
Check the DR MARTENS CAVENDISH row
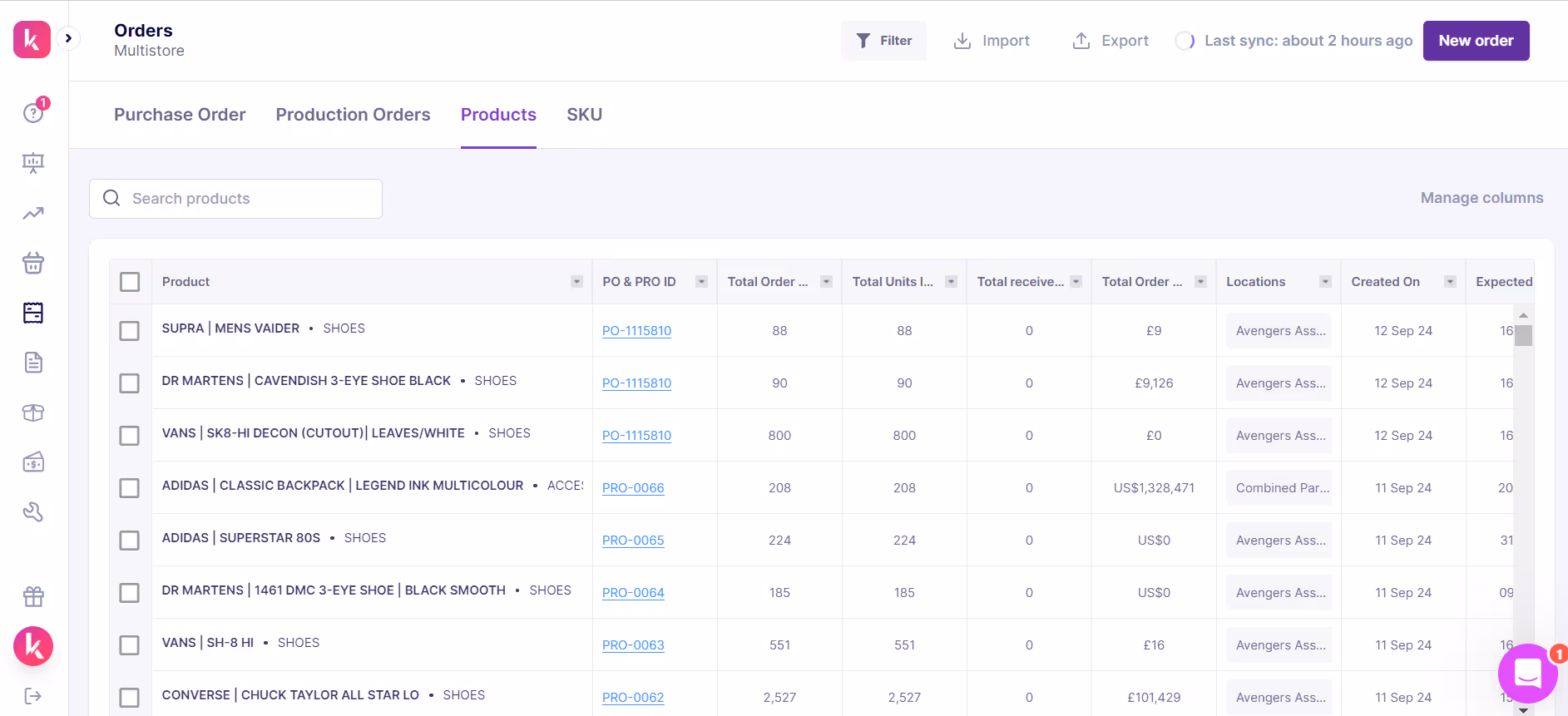130,383
